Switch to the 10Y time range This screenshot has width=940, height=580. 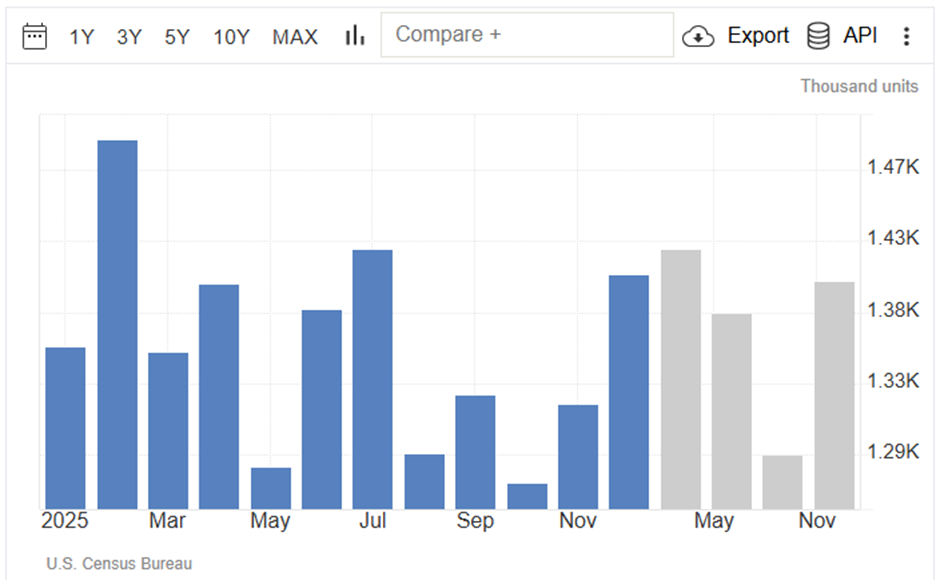[231, 37]
